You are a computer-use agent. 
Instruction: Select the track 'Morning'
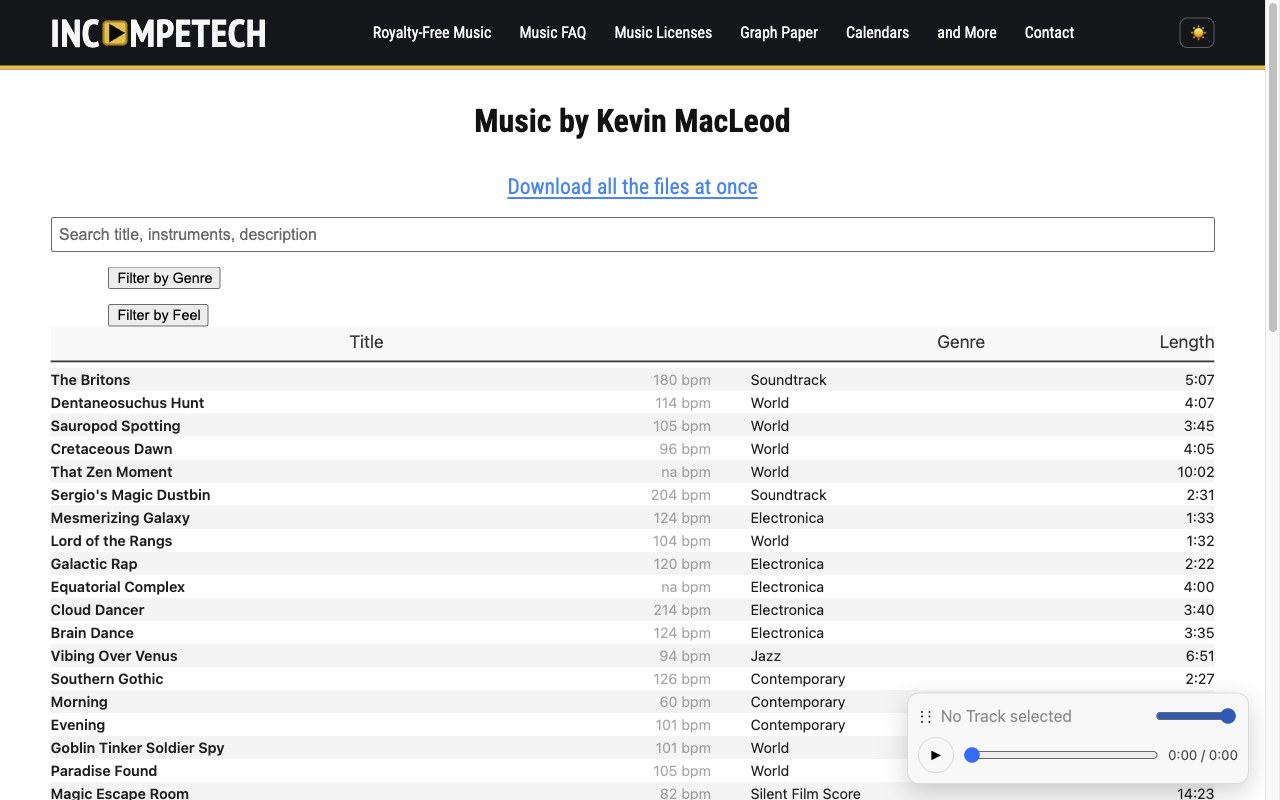pos(79,702)
